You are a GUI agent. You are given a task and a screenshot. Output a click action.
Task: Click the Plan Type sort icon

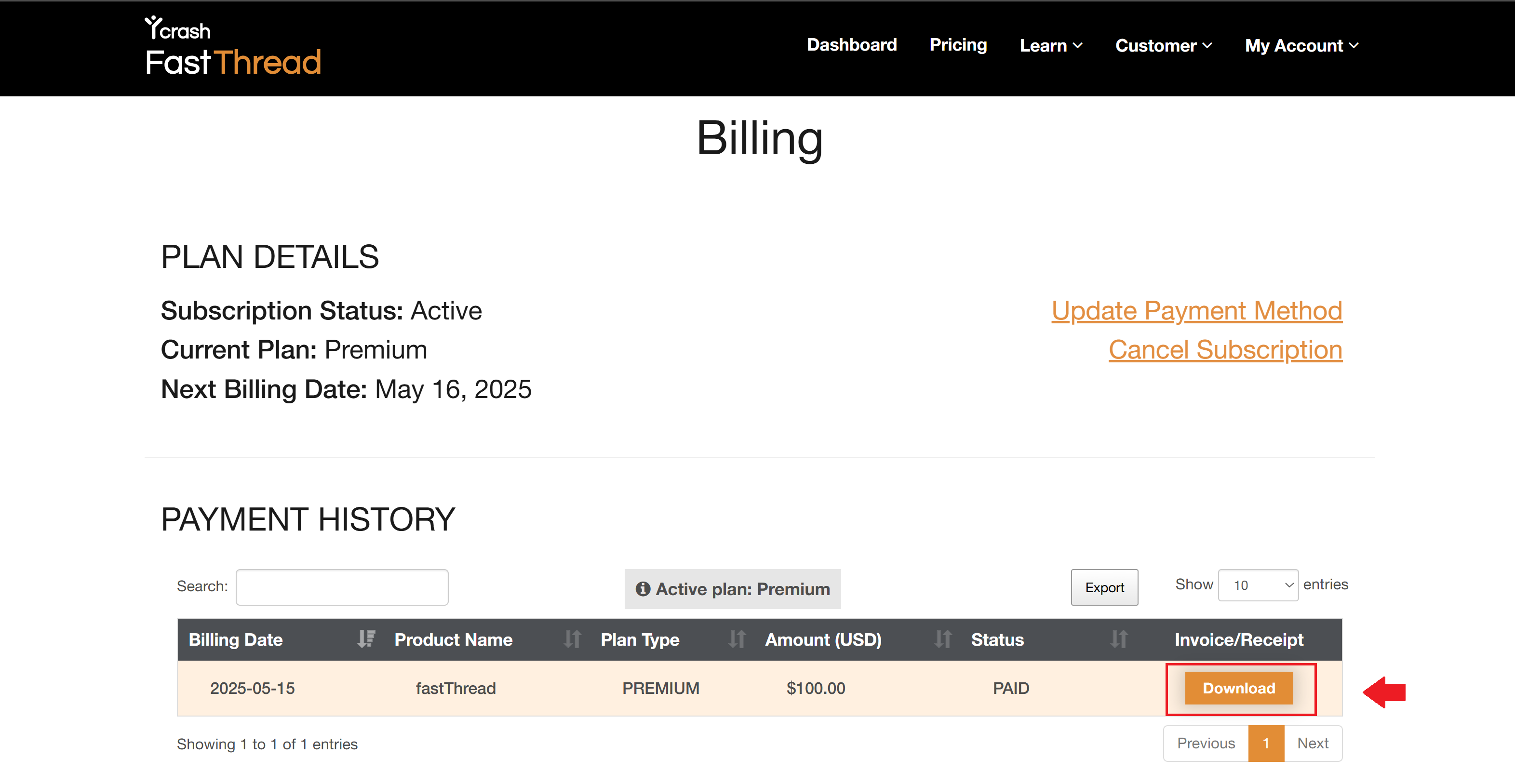point(737,639)
